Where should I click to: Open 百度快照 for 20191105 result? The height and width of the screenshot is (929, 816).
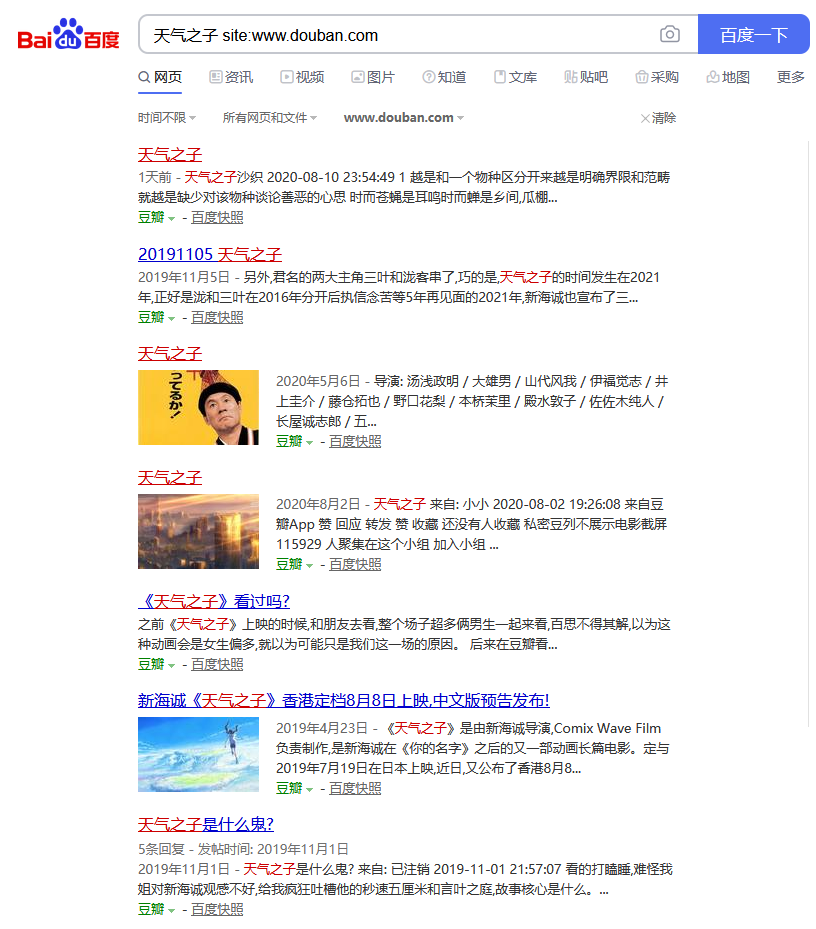[217, 318]
